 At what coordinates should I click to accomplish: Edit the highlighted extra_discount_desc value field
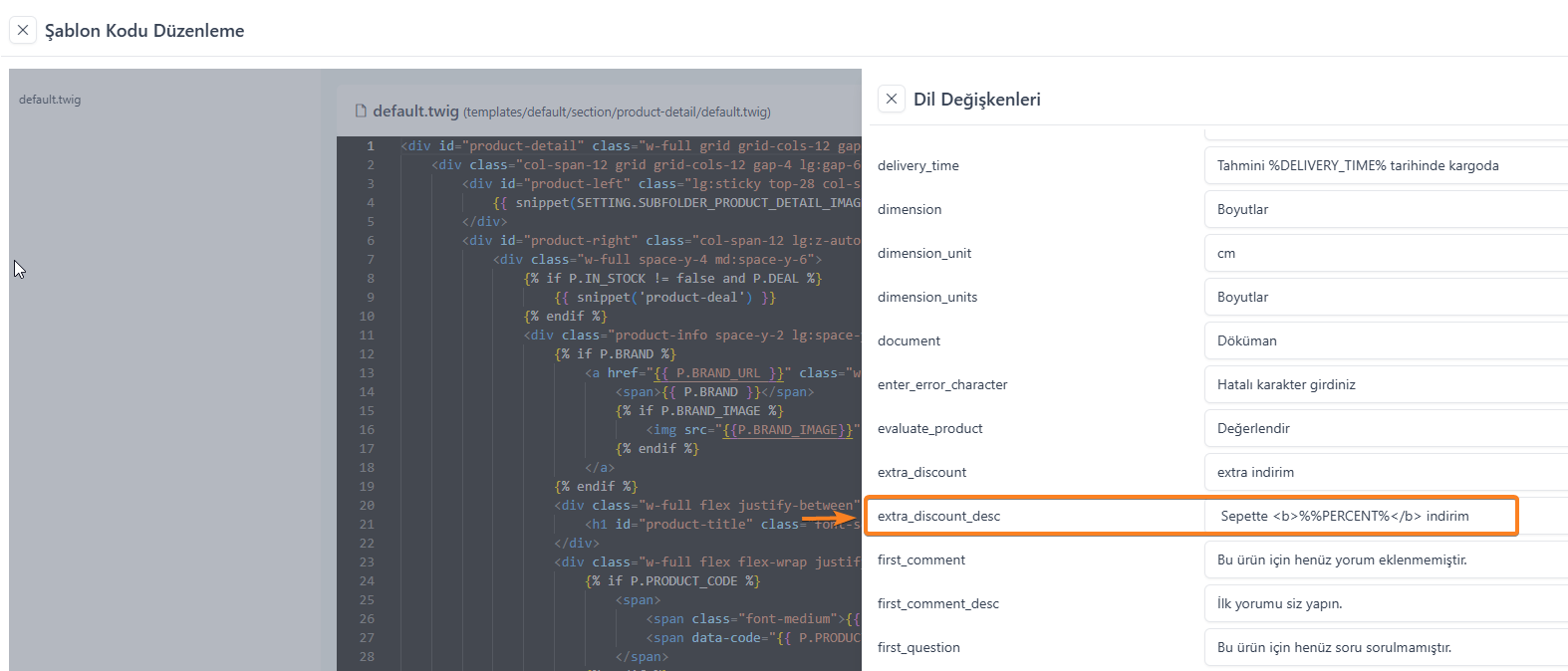pos(1360,516)
